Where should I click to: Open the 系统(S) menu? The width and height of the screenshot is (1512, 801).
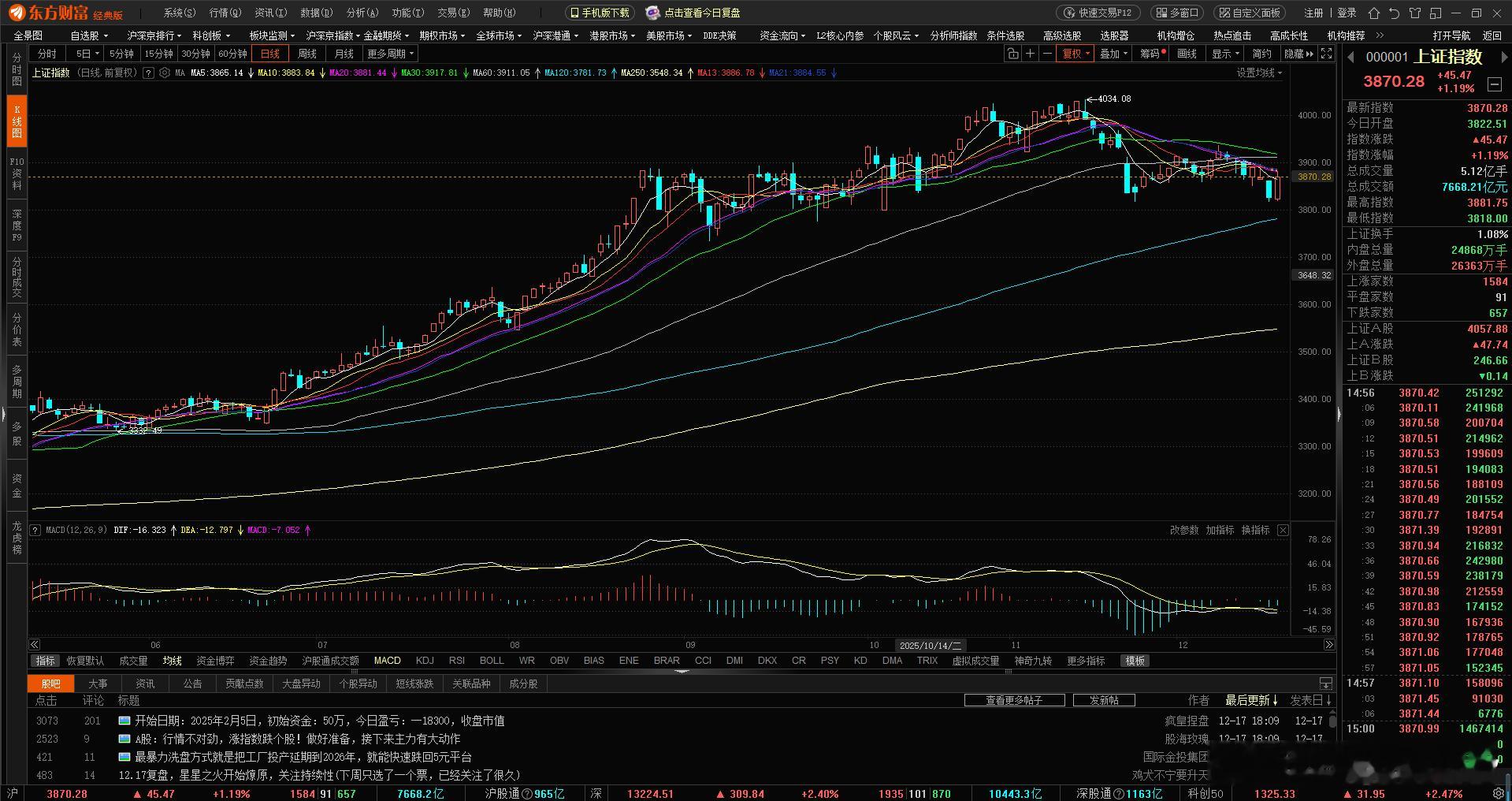tap(180, 13)
